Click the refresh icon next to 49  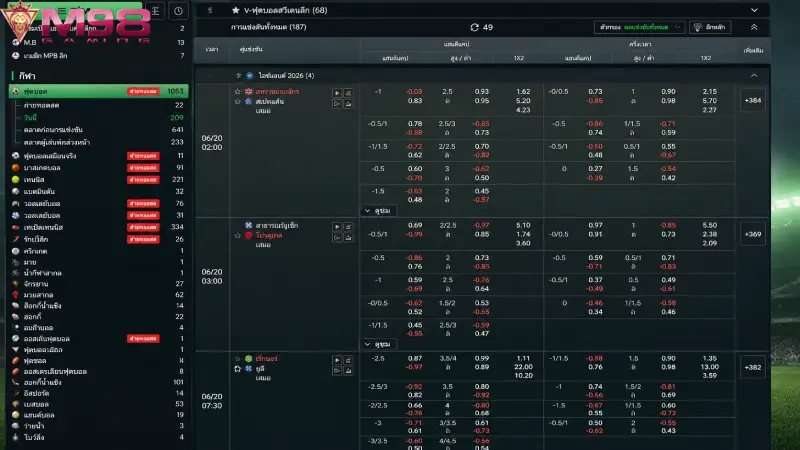click(x=474, y=27)
